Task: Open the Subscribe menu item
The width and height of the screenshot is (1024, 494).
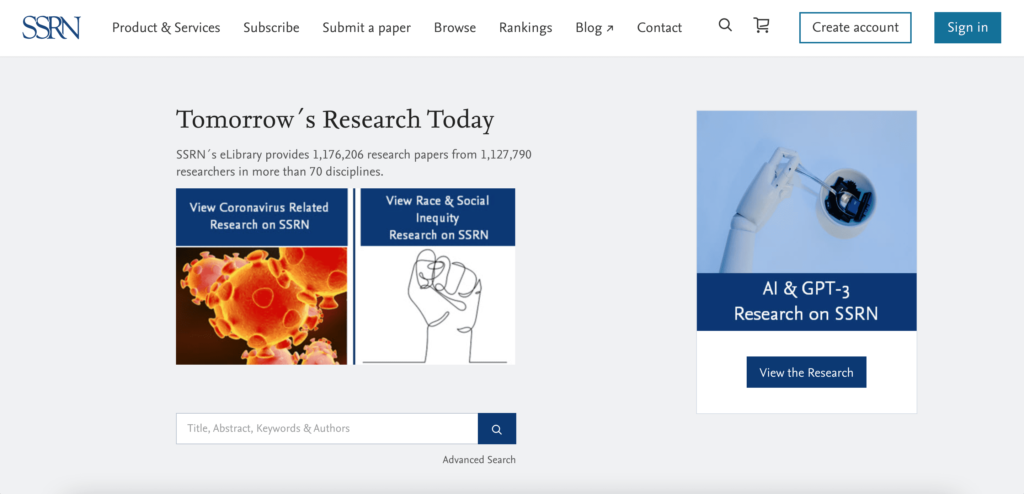Action: [271, 28]
